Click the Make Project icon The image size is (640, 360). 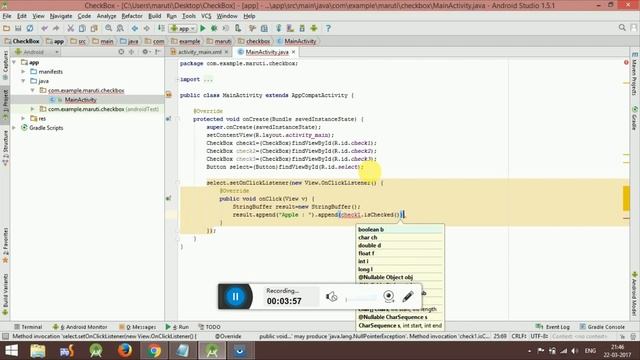[x=161, y=28]
